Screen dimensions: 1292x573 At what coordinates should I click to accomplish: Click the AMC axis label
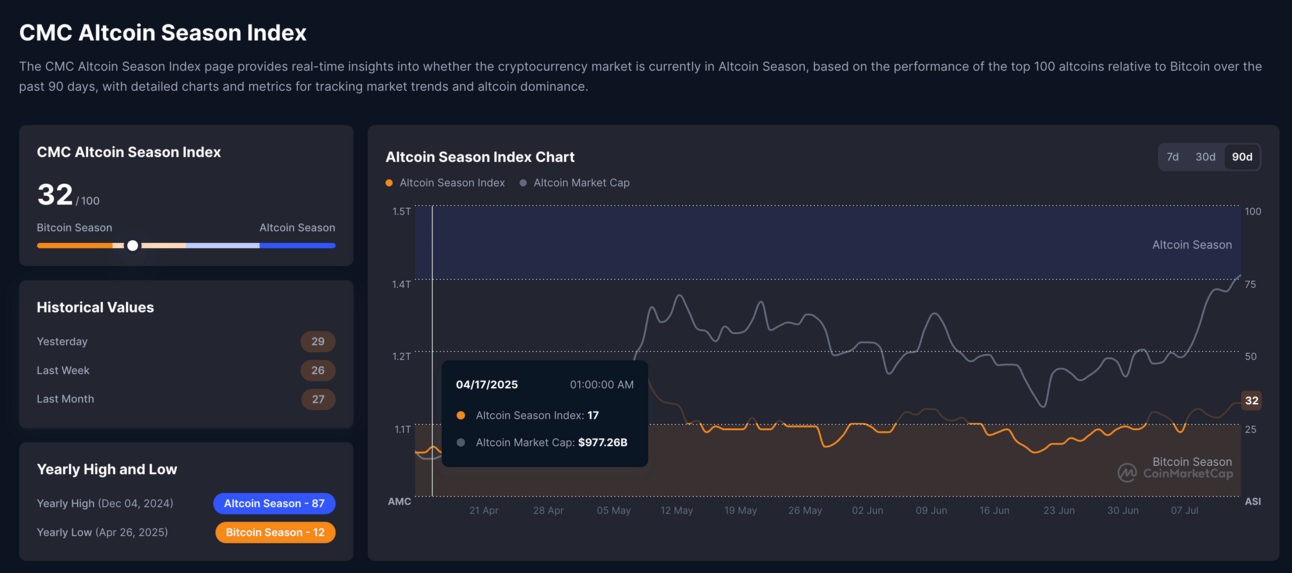[x=399, y=501]
